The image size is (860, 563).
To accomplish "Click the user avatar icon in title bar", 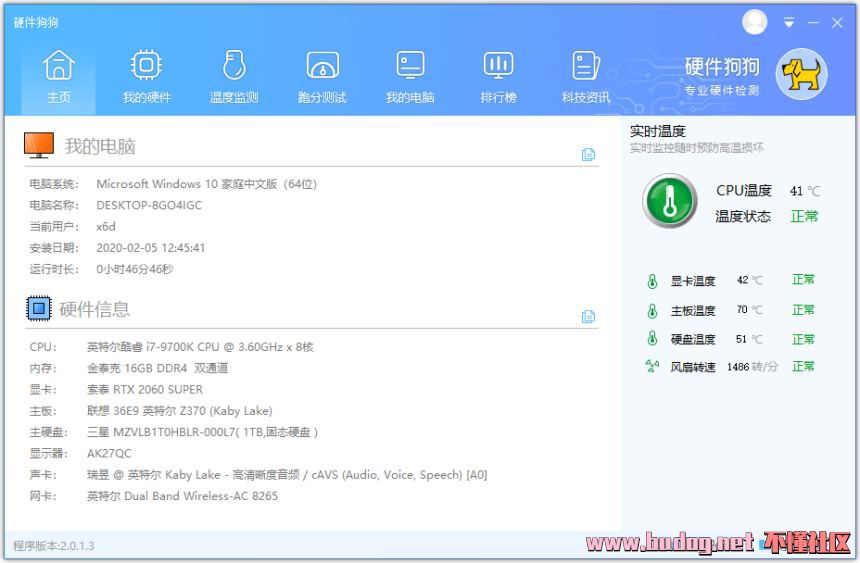I will tap(755, 22).
